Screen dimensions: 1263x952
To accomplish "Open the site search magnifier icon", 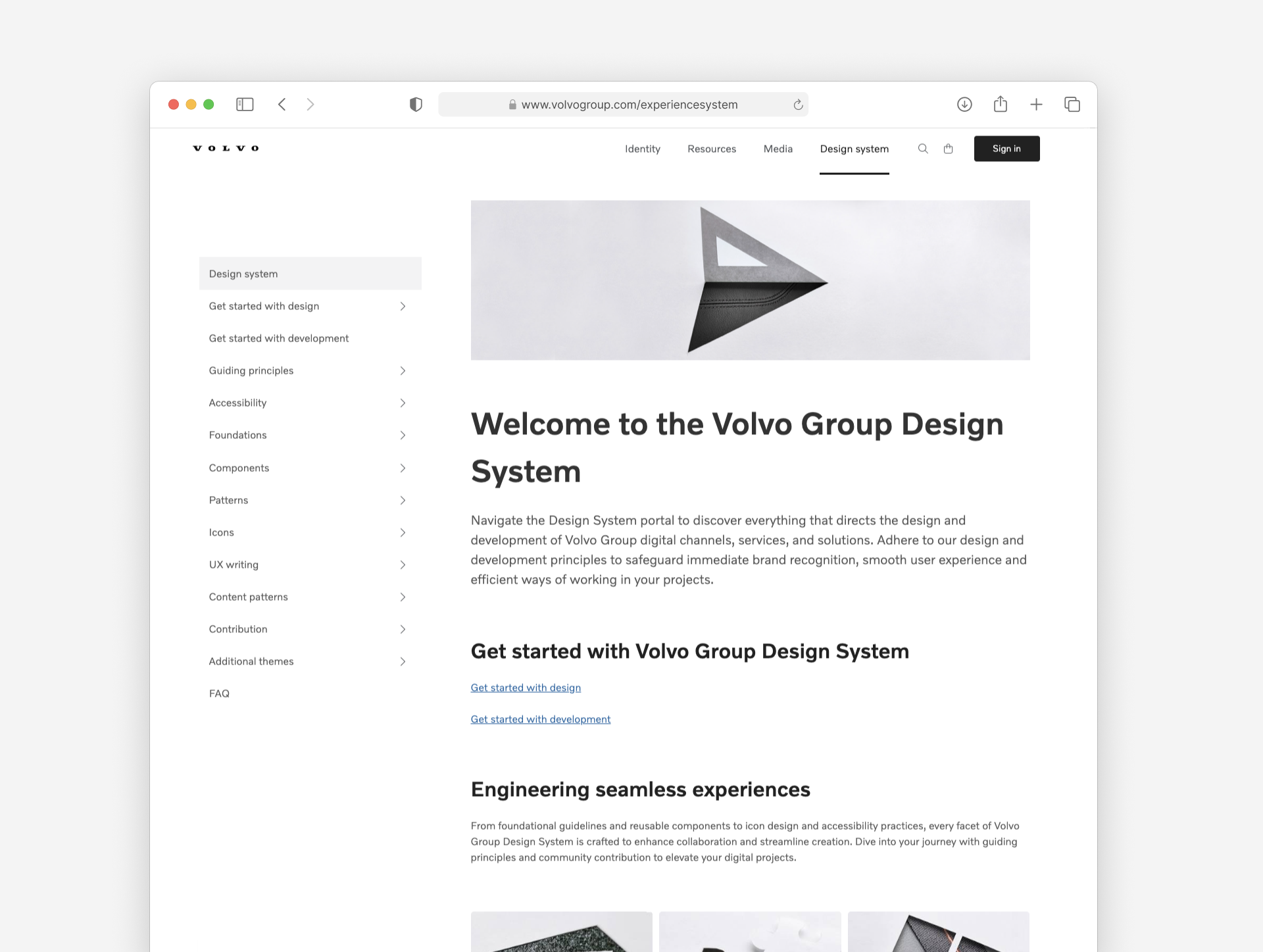I will coord(923,149).
